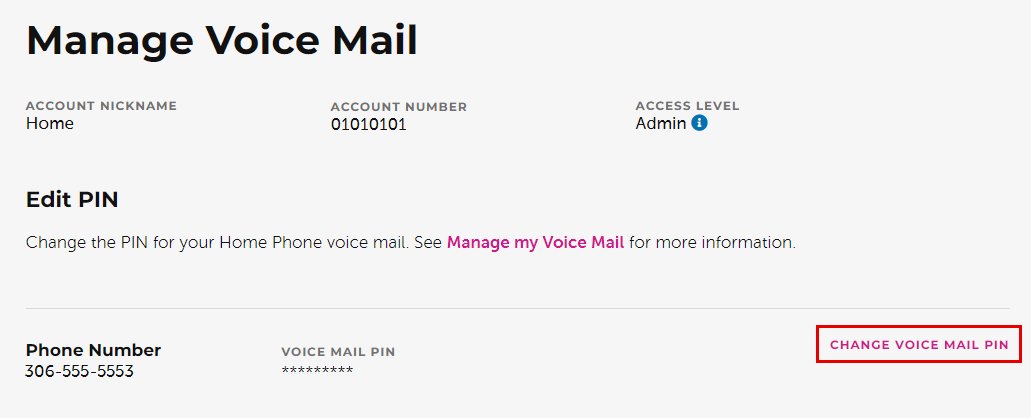Viewport: 1031px width, 418px height.
Task: Click the Edit PIN section heading
Action: coord(72,200)
